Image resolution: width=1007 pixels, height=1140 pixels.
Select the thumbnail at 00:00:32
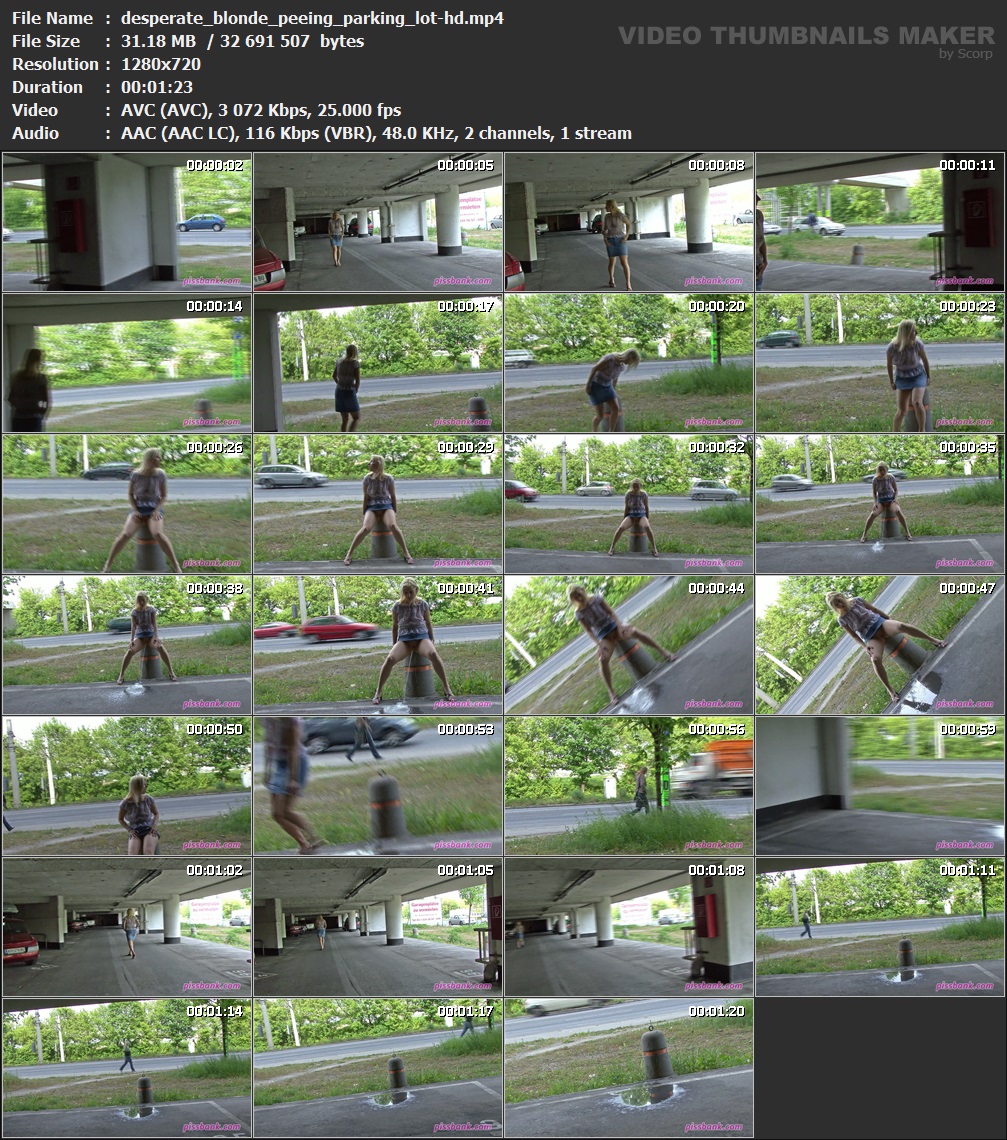(x=629, y=504)
